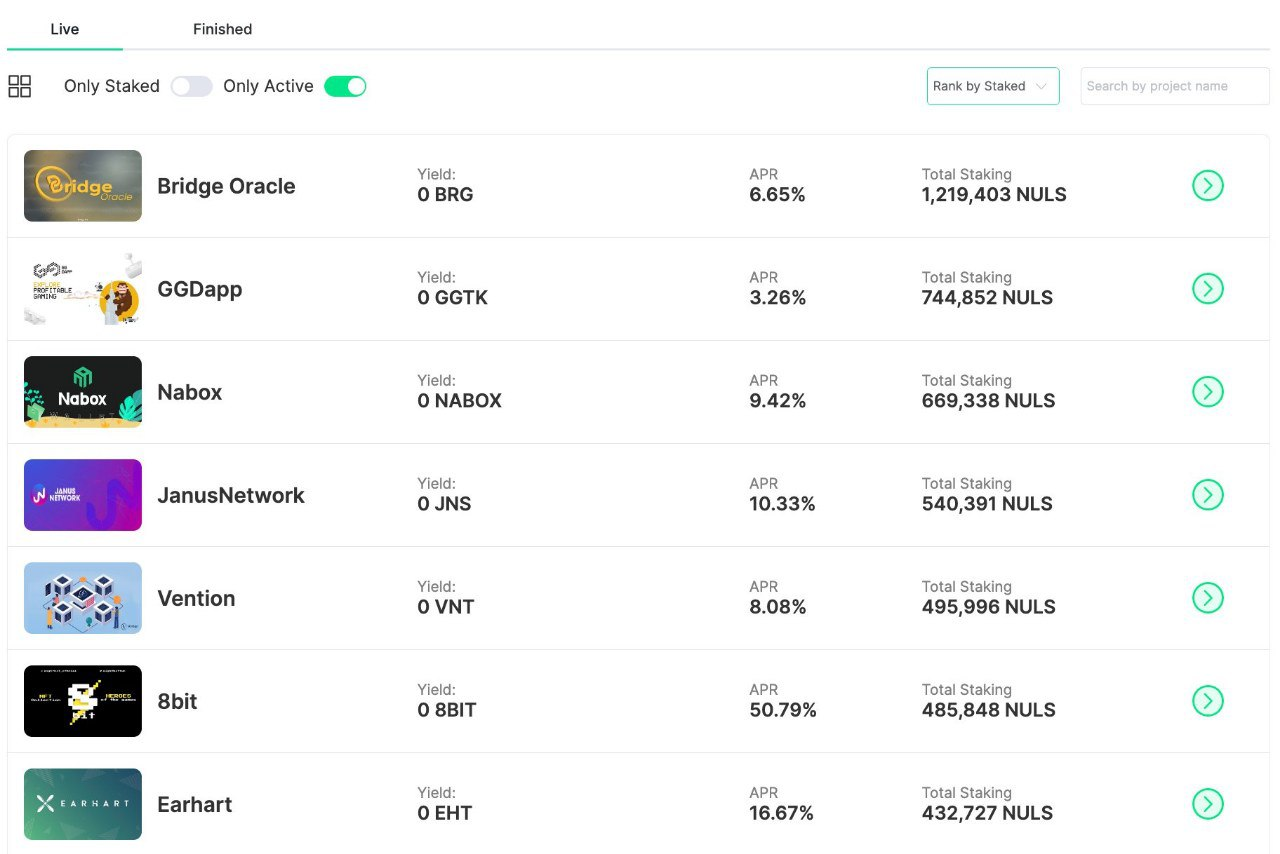Focus the search by project name field
Screen dimensions: 1280x854
coord(1174,86)
